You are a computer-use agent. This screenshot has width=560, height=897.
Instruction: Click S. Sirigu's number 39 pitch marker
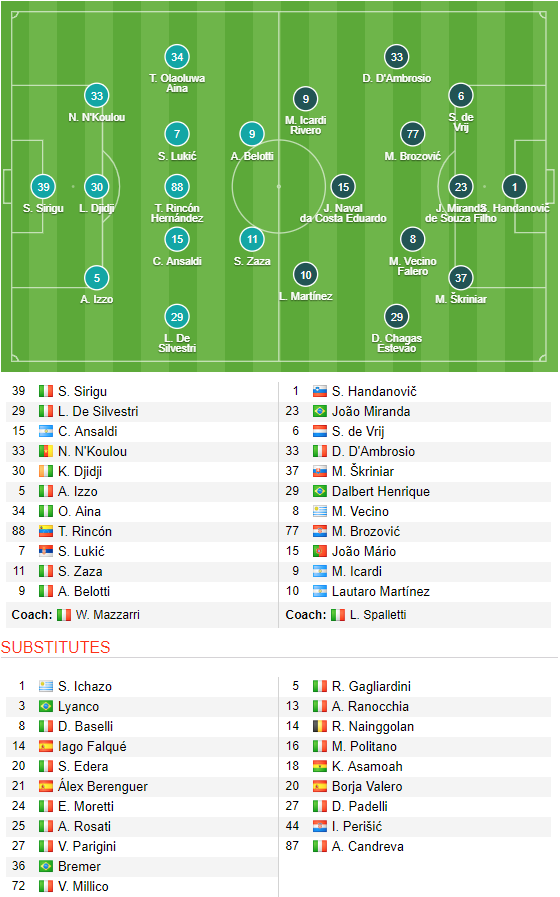43,187
